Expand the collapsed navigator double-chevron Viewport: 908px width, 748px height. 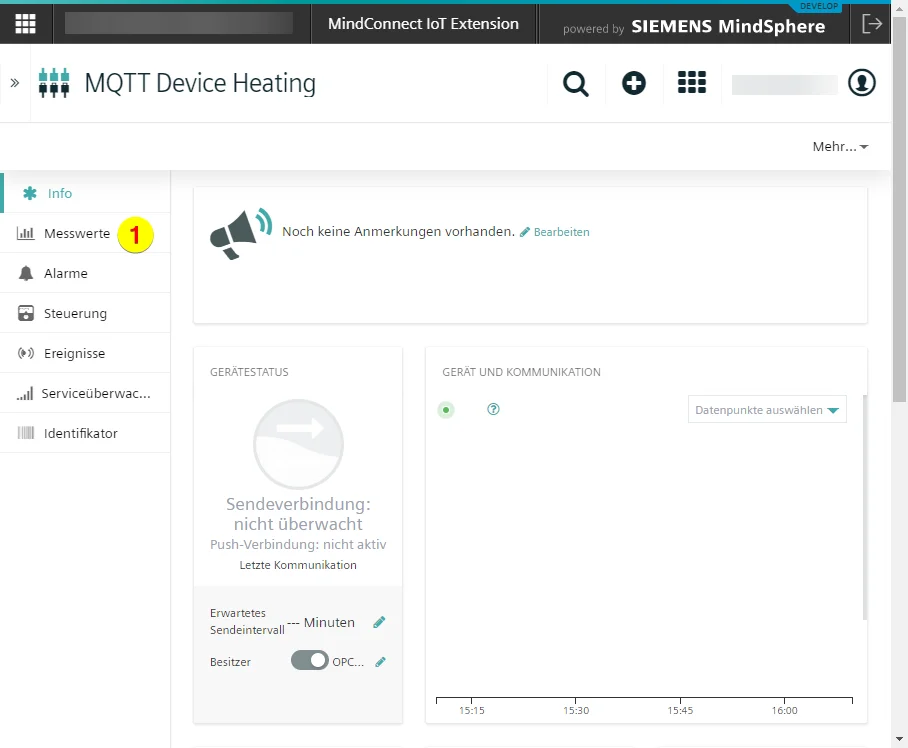click(x=15, y=83)
